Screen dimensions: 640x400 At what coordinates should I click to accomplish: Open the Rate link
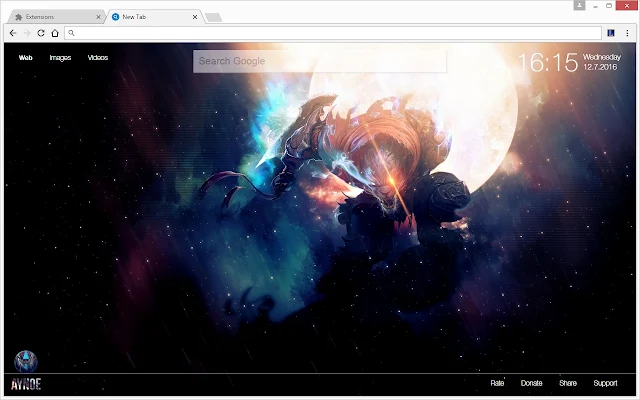pyautogui.click(x=497, y=383)
